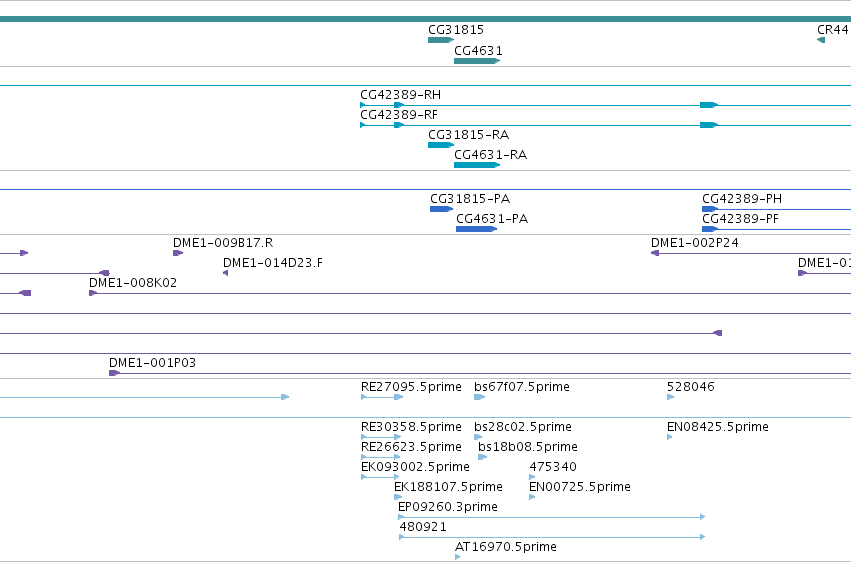851x562 pixels.
Task: Click the DME1-002P24 clone feature
Action: pyautogui.click(x=751, y=253)
